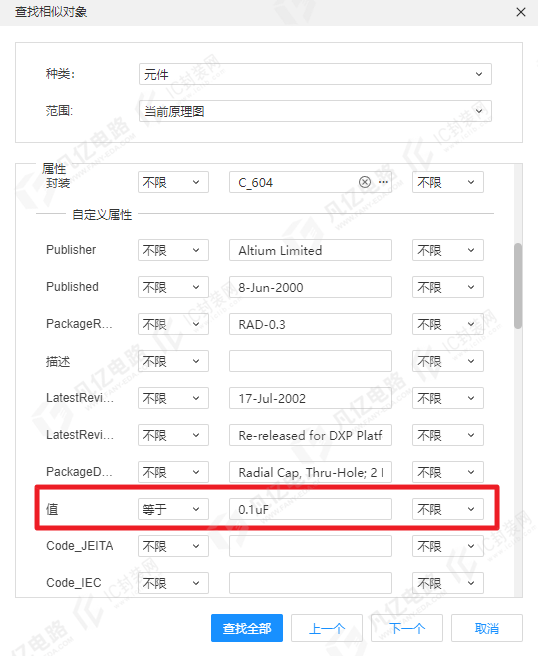Open Code_JEITA row right 不限 dropdown
Image resolution: width=538 pixels, height=656 pixels.
(x=448, y=546)
